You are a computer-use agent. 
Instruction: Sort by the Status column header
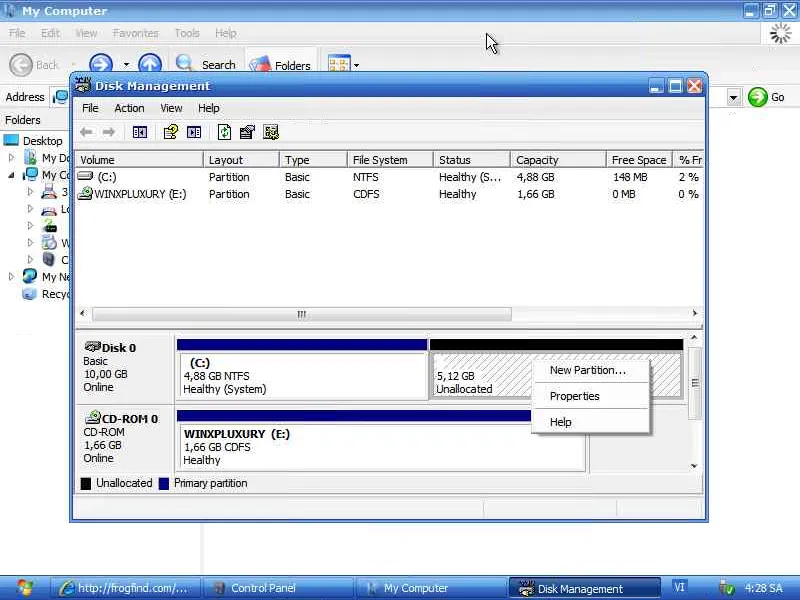pyautogui.click(x=472, y=160)
